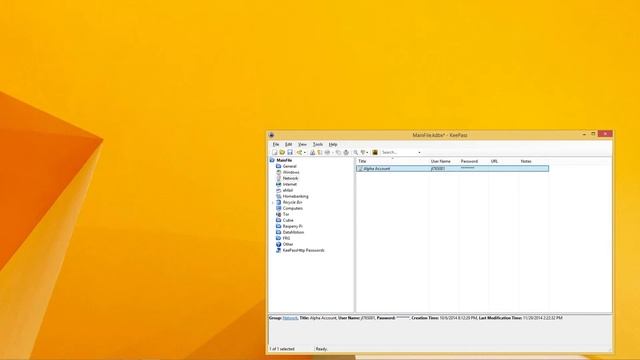Select the Network group in the tree
The width and height of the screenshot is (640, 360).
[290, 178]
